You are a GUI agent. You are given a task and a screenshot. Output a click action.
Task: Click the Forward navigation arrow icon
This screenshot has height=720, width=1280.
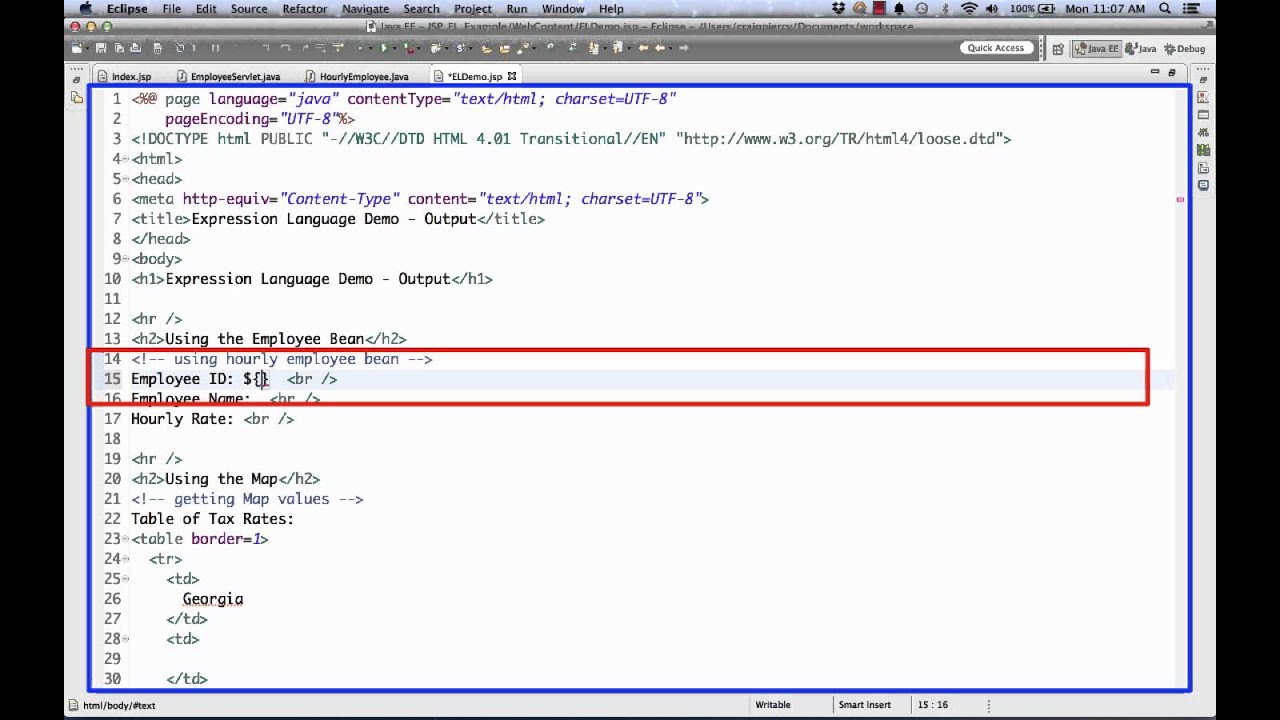point(684,48)
